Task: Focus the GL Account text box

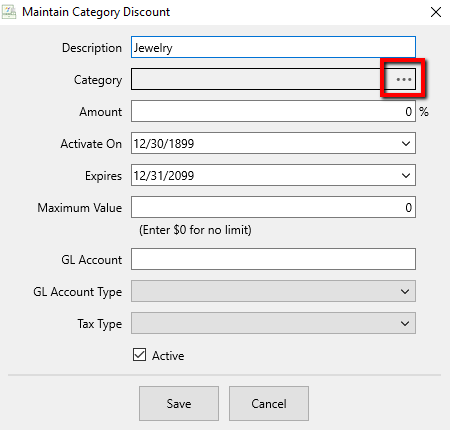Action: [273, 259]
